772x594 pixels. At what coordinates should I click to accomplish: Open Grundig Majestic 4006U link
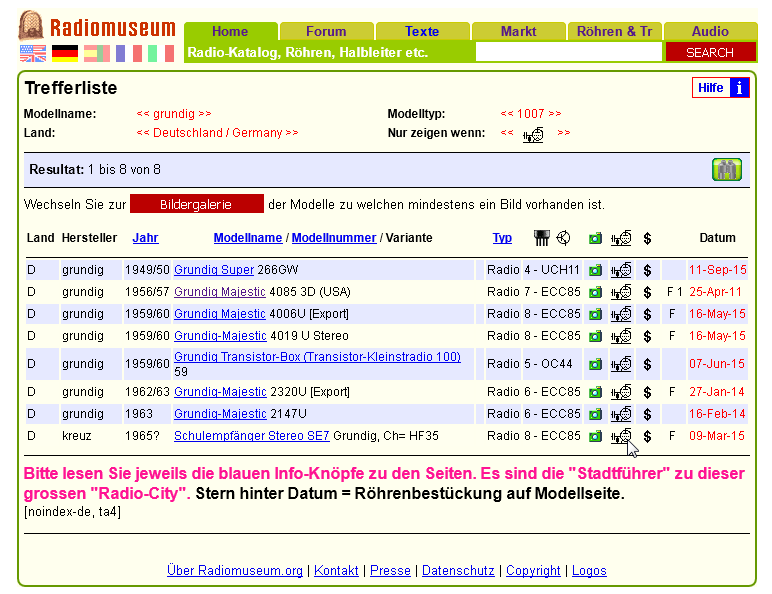point(220,314)
